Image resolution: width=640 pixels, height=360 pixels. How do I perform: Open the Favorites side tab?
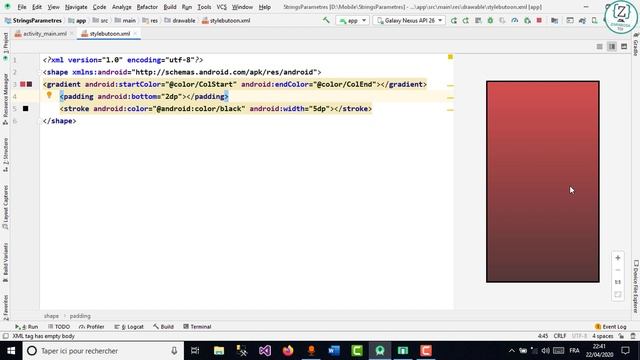[x=5, y=307]
